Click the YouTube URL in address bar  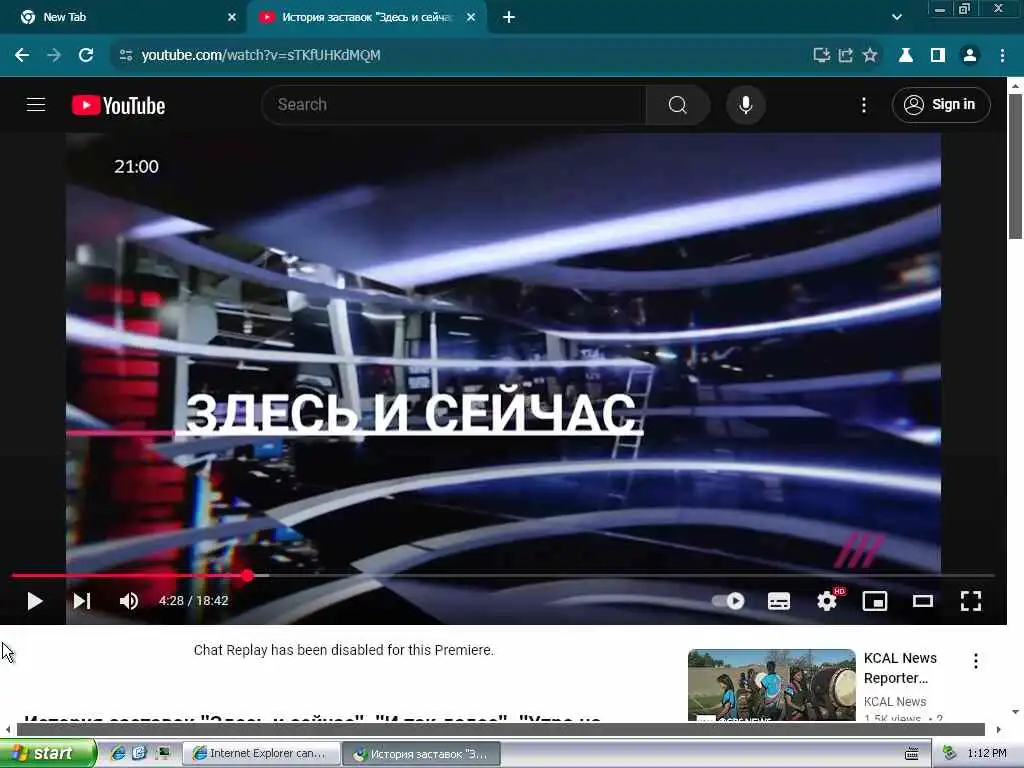(261, 55)
